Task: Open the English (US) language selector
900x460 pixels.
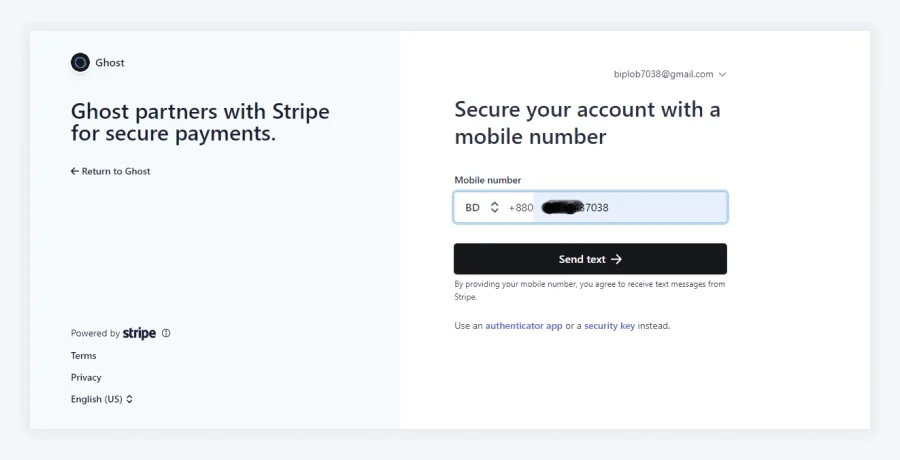Action: 102,399
